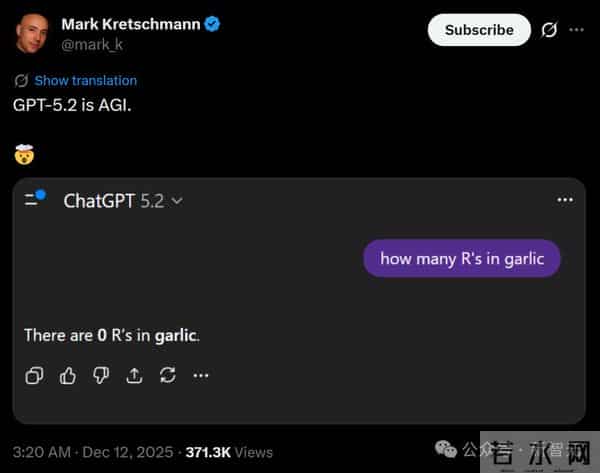The width and height of the screenshot is (600, 473).
Task: Open ChatGPT conversation options (three dots)
Action: pos(565,200)
